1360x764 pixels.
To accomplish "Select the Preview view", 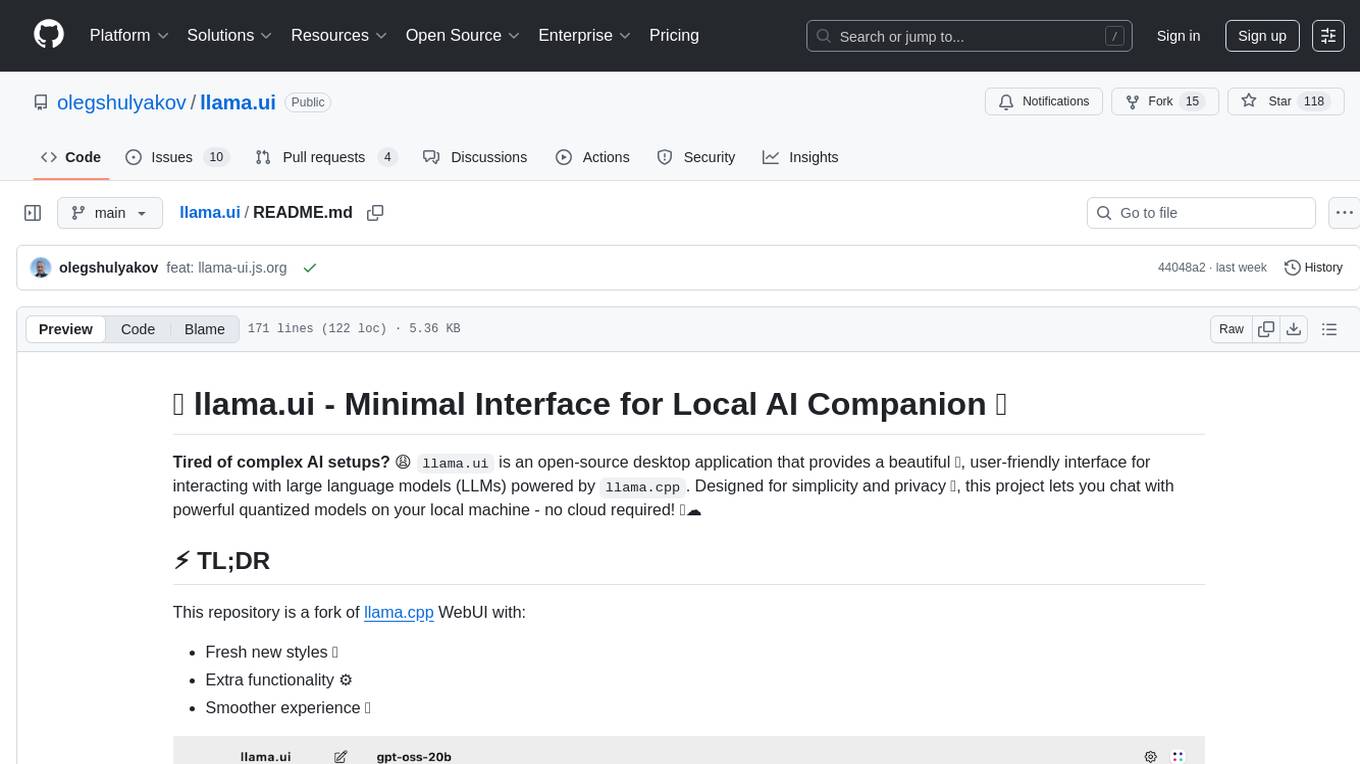I will [66, 329].
